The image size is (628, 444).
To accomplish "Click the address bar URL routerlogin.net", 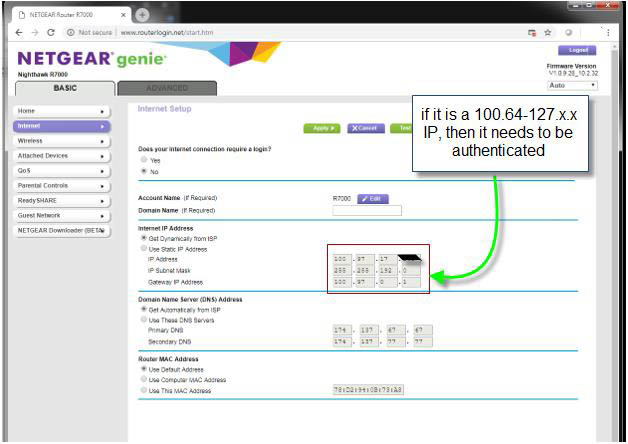I will 167,32.
